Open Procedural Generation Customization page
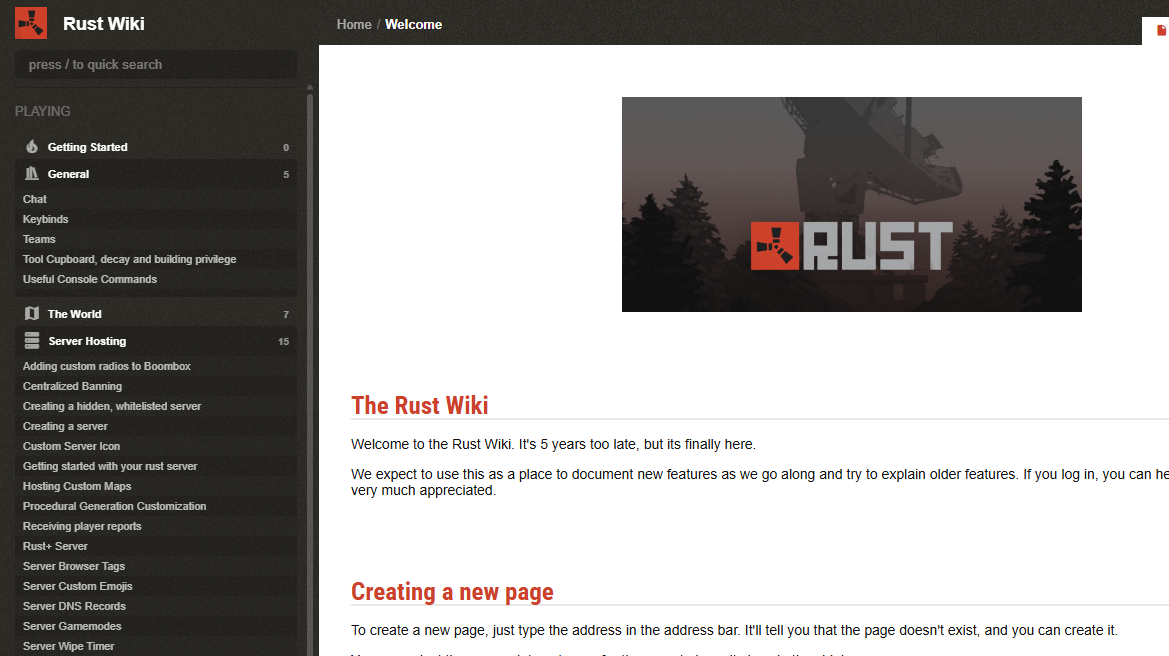The height and width of the screenshot is (656, 1169). coord(114,506)
